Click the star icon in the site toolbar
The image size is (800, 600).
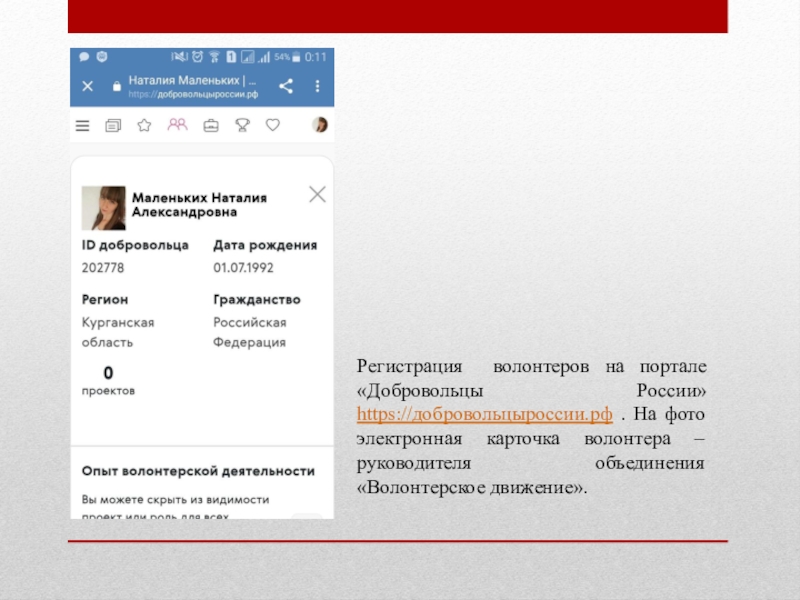(x=144, y=125)
